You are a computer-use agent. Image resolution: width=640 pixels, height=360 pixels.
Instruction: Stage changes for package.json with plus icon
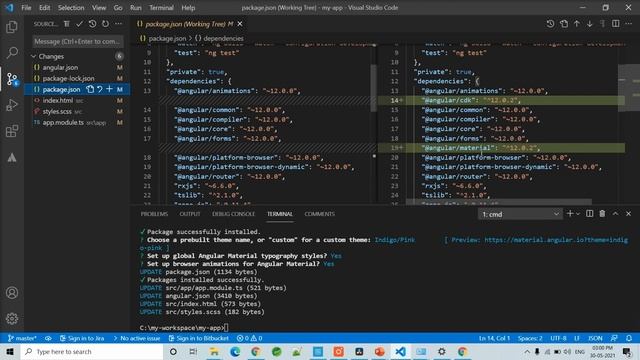pyautogui.click(x=109, y=89)
